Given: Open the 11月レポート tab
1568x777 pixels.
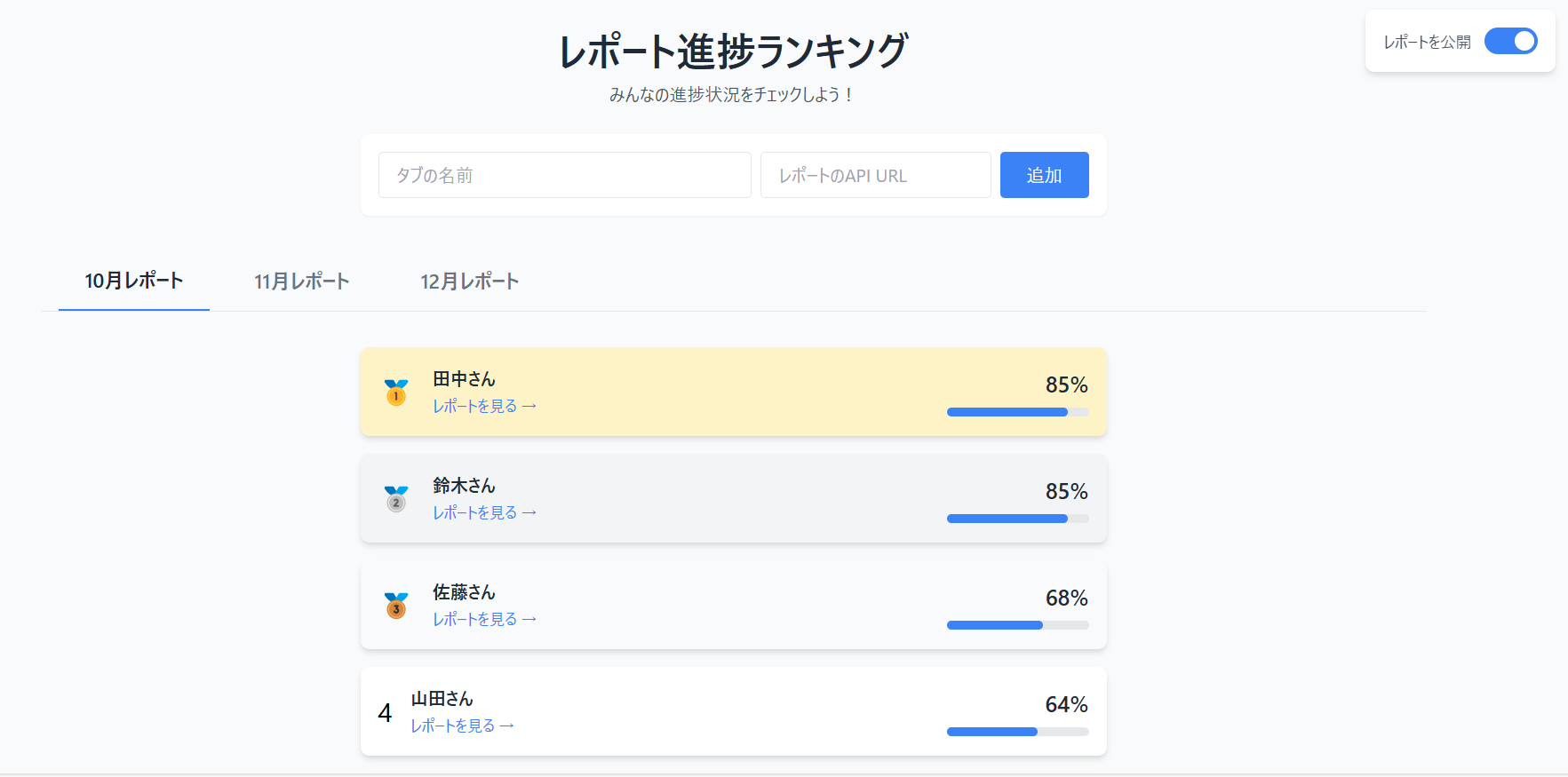Looking at the screenshot, I should point(302,281).
